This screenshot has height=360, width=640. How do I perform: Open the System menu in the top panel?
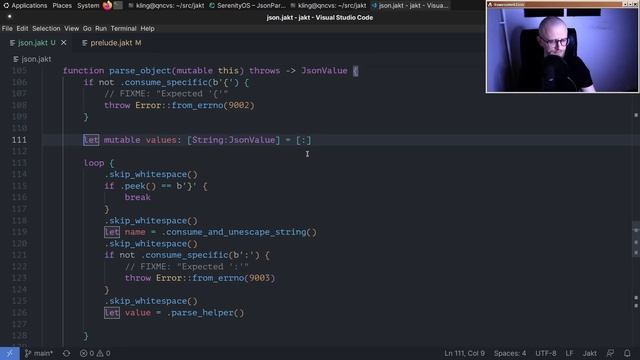click(88, 6)
